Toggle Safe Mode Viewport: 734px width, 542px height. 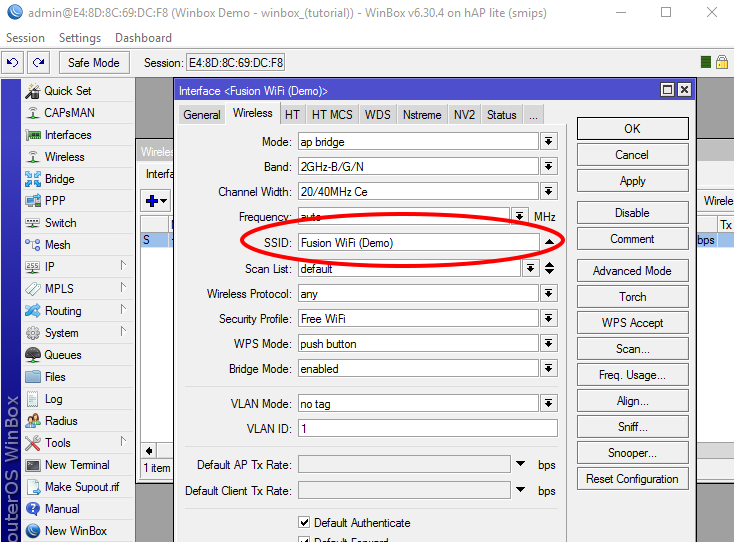(94, 63)
